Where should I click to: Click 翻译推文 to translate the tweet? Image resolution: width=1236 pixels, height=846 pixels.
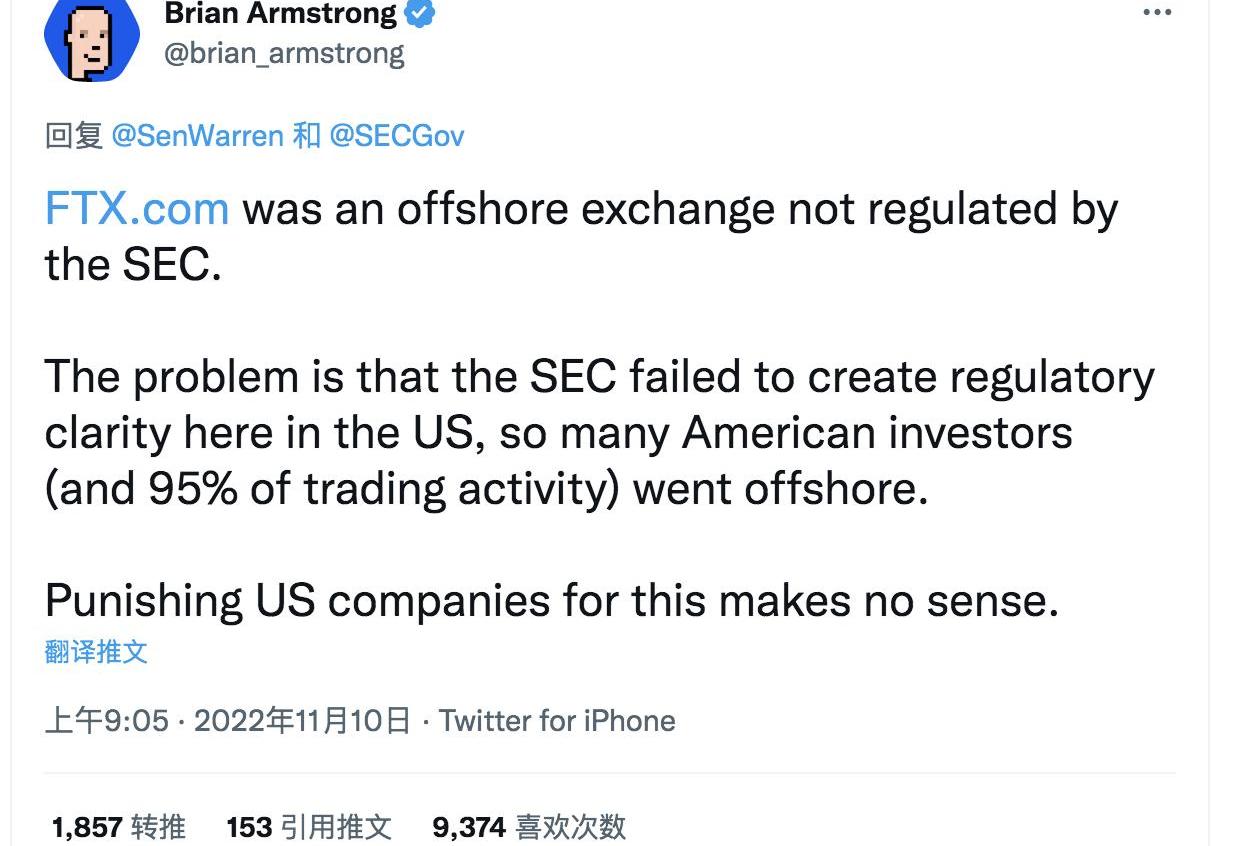click(x=96, y=652)
